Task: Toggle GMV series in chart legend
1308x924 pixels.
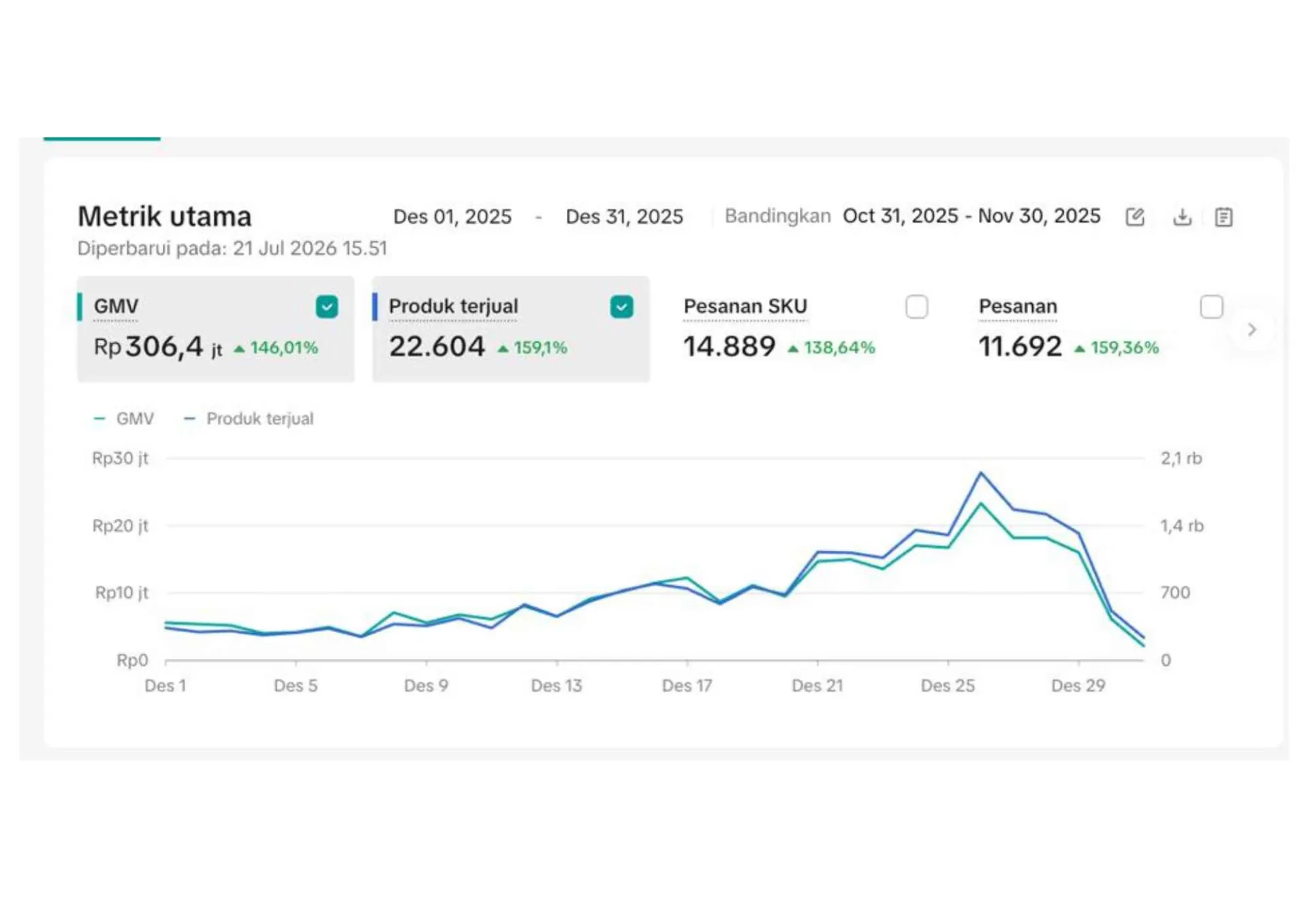Action: coord(123,418)
